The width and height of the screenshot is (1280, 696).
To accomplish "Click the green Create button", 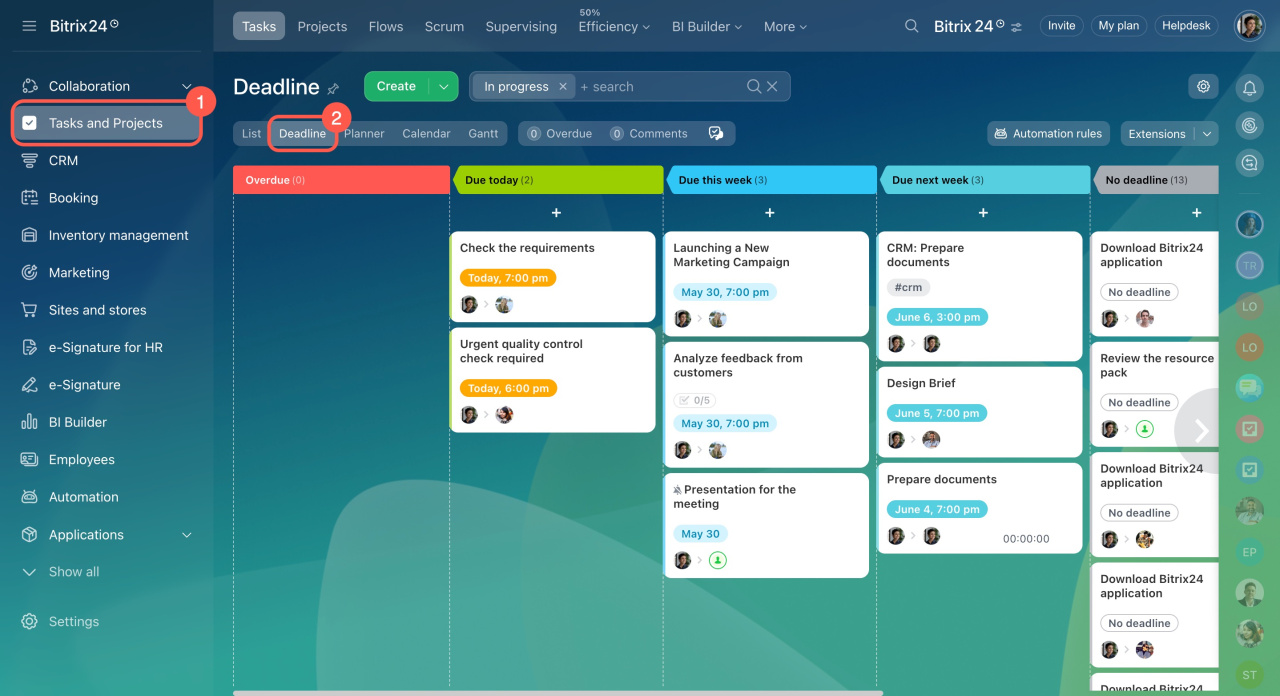I will click(396, 87).
